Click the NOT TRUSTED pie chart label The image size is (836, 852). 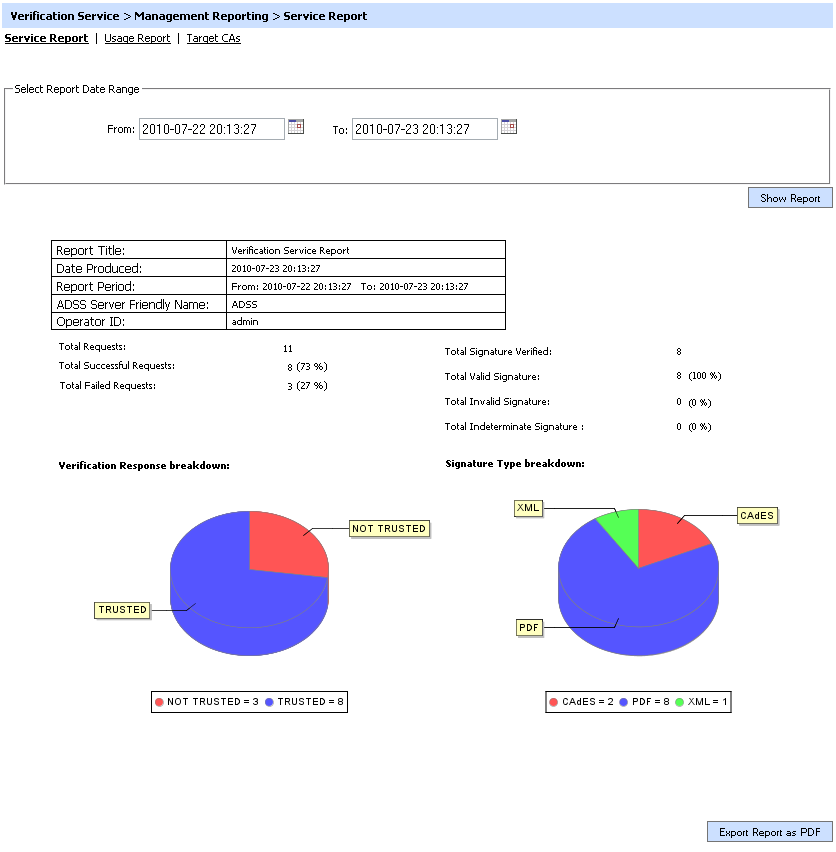[389, 528]
